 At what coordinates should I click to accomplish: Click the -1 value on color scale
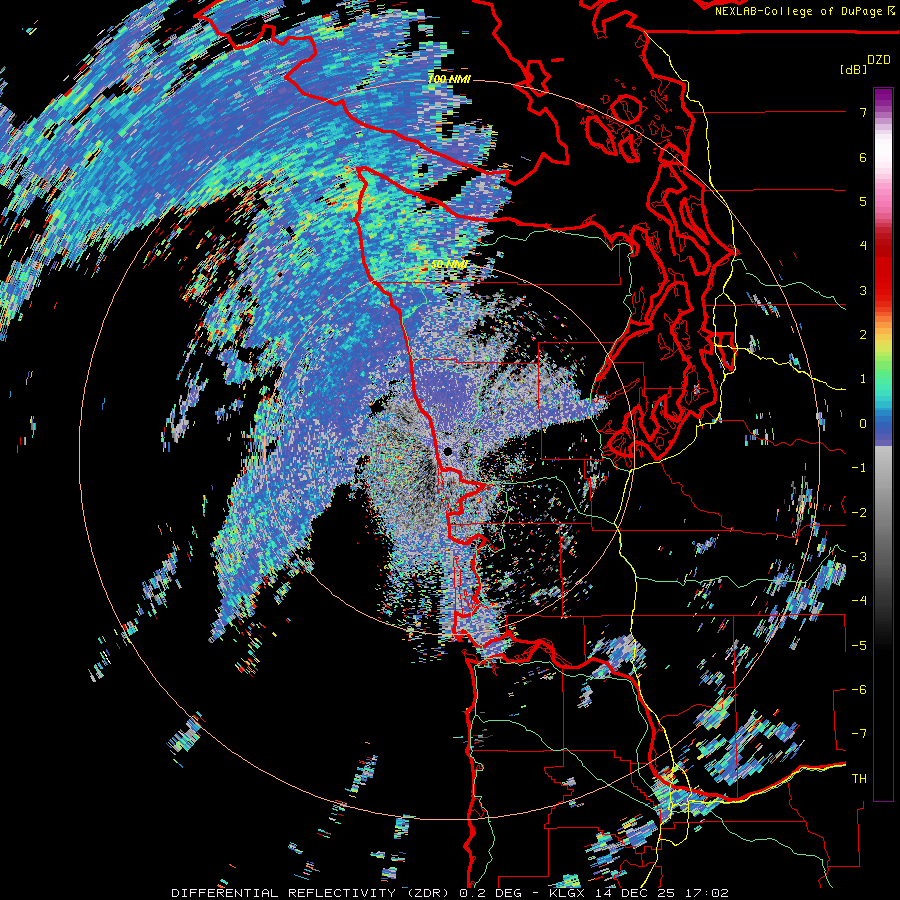[859, 468]
